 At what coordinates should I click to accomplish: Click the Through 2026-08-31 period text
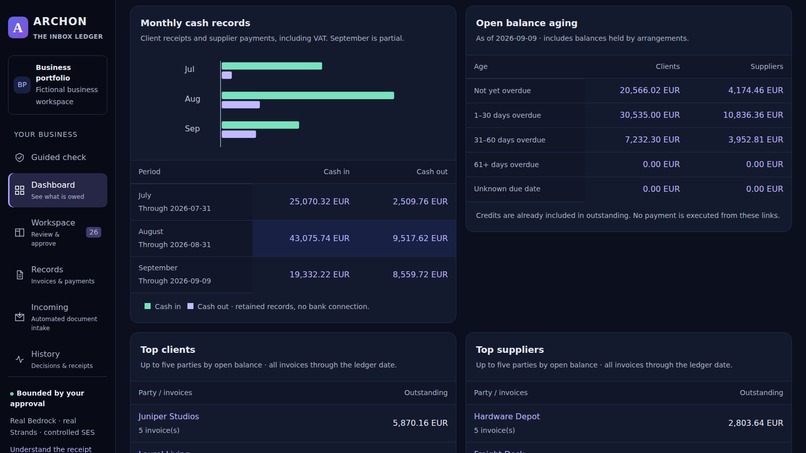(174, 245)
